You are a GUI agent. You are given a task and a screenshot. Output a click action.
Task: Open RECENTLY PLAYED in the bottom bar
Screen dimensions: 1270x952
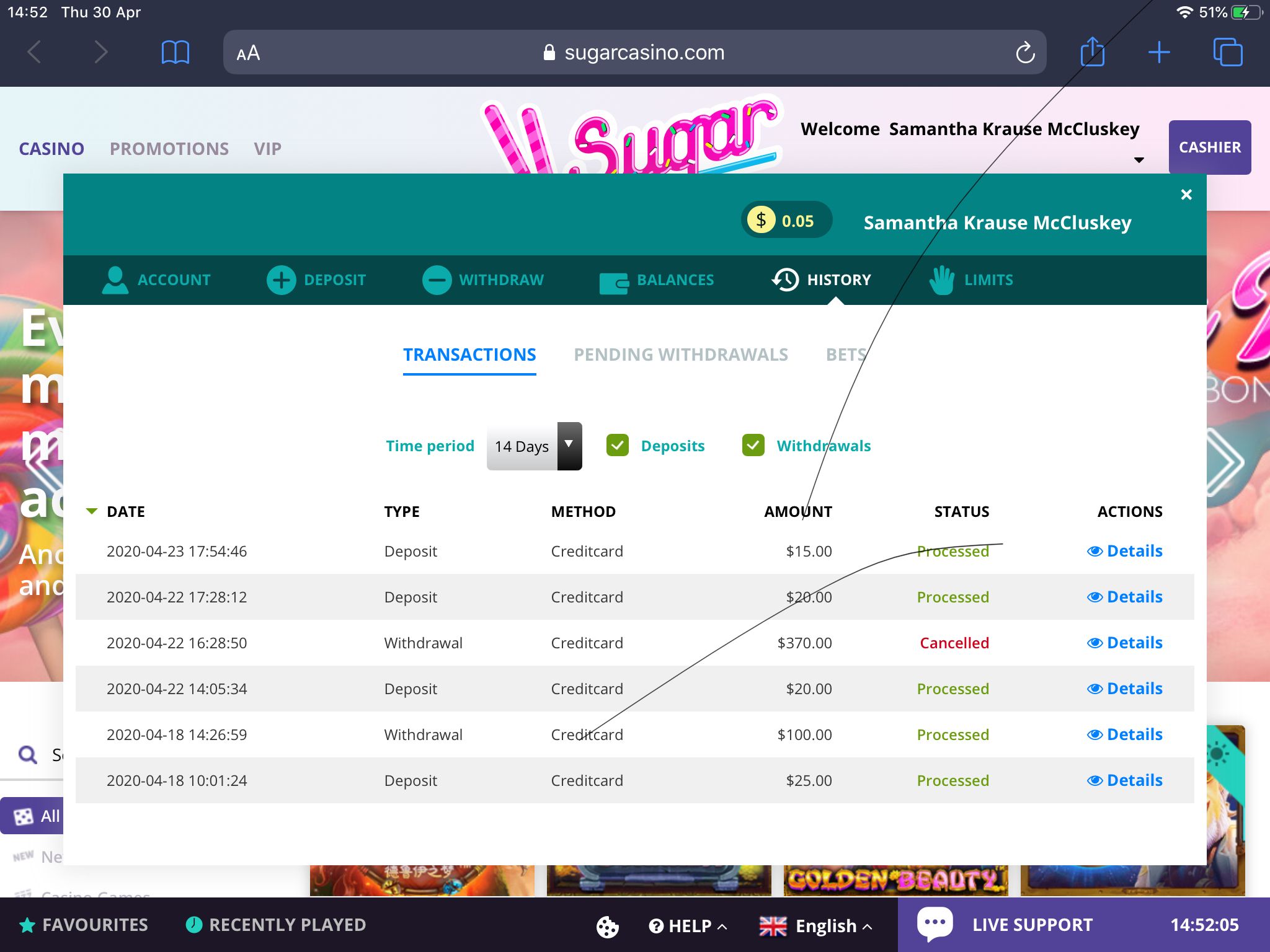(276, 925)
